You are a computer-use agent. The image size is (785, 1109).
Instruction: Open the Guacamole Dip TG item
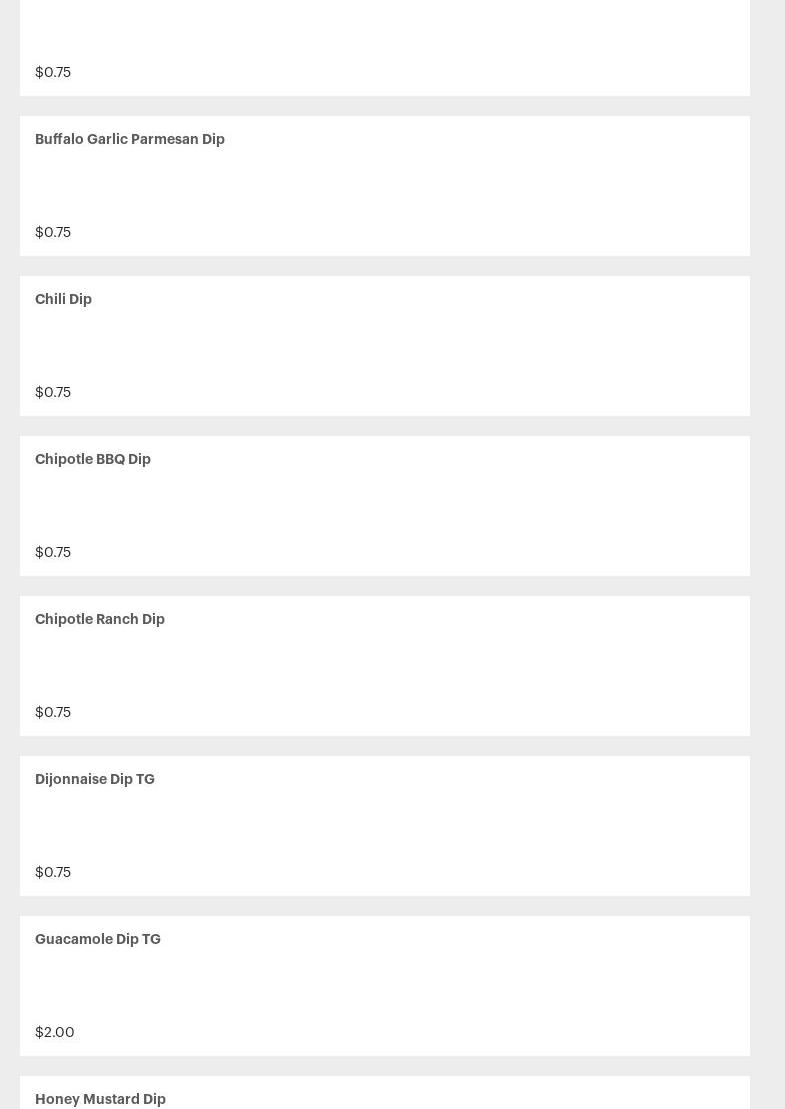tap(98, 939)
